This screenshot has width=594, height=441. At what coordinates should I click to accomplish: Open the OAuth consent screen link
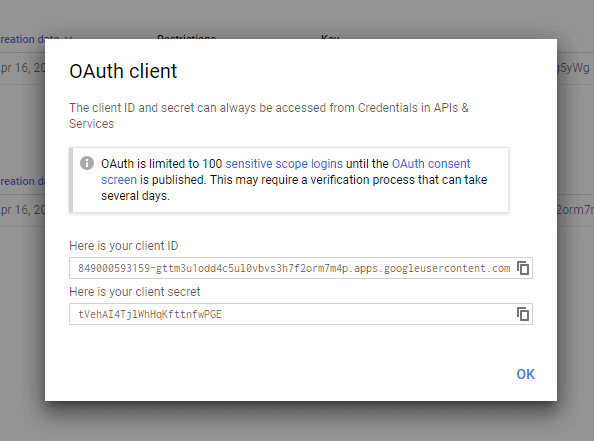[286, 172]
